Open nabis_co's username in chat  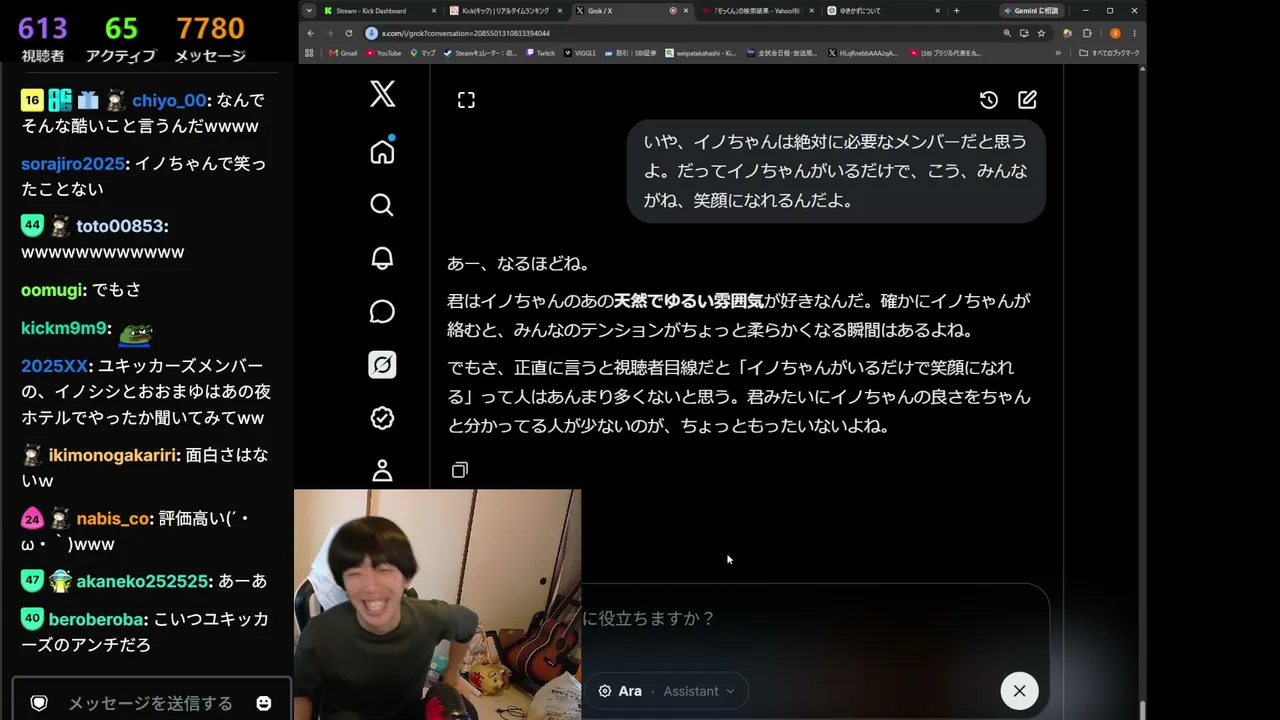114,518
